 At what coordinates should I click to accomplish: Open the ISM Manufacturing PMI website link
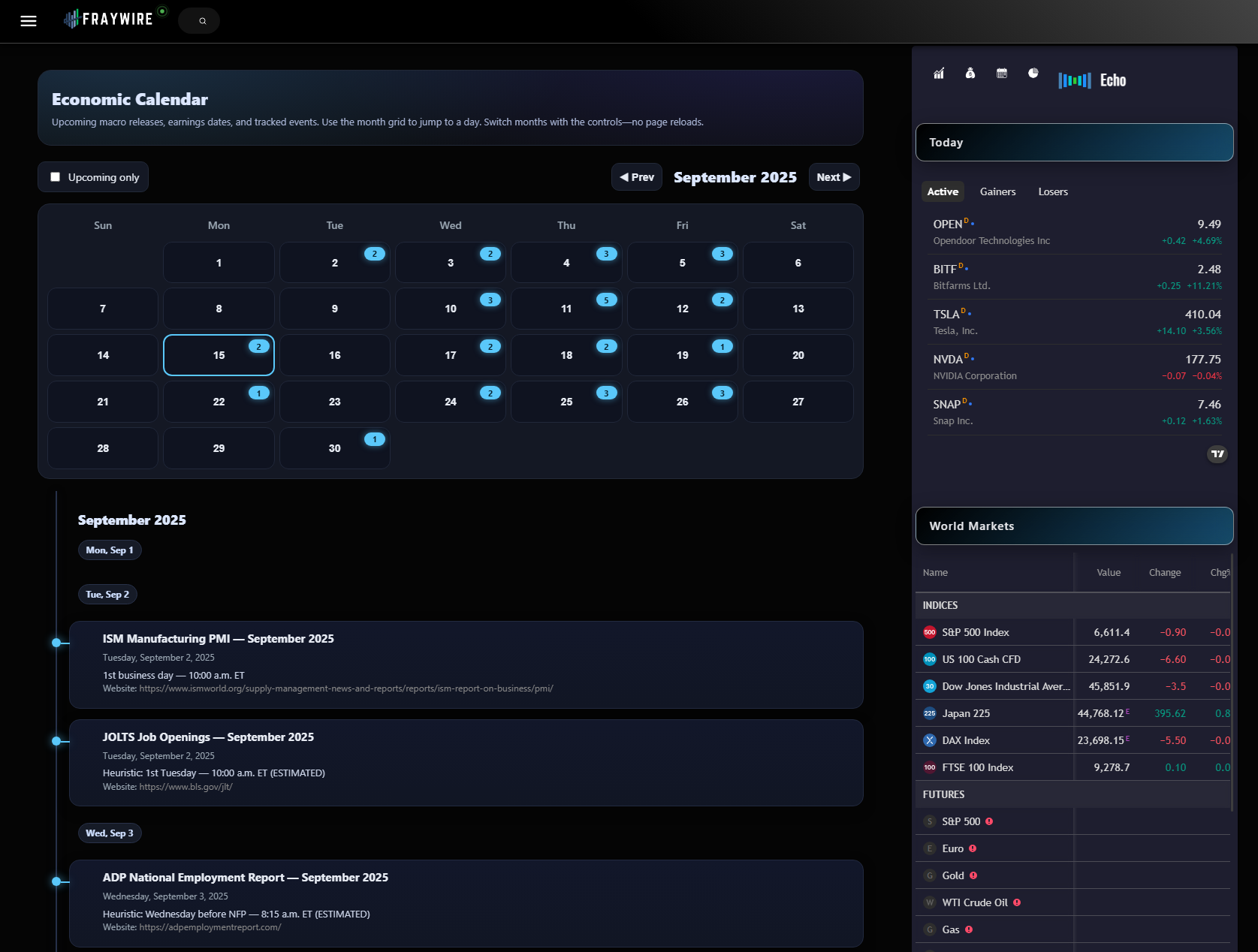(x=346, y=688)
